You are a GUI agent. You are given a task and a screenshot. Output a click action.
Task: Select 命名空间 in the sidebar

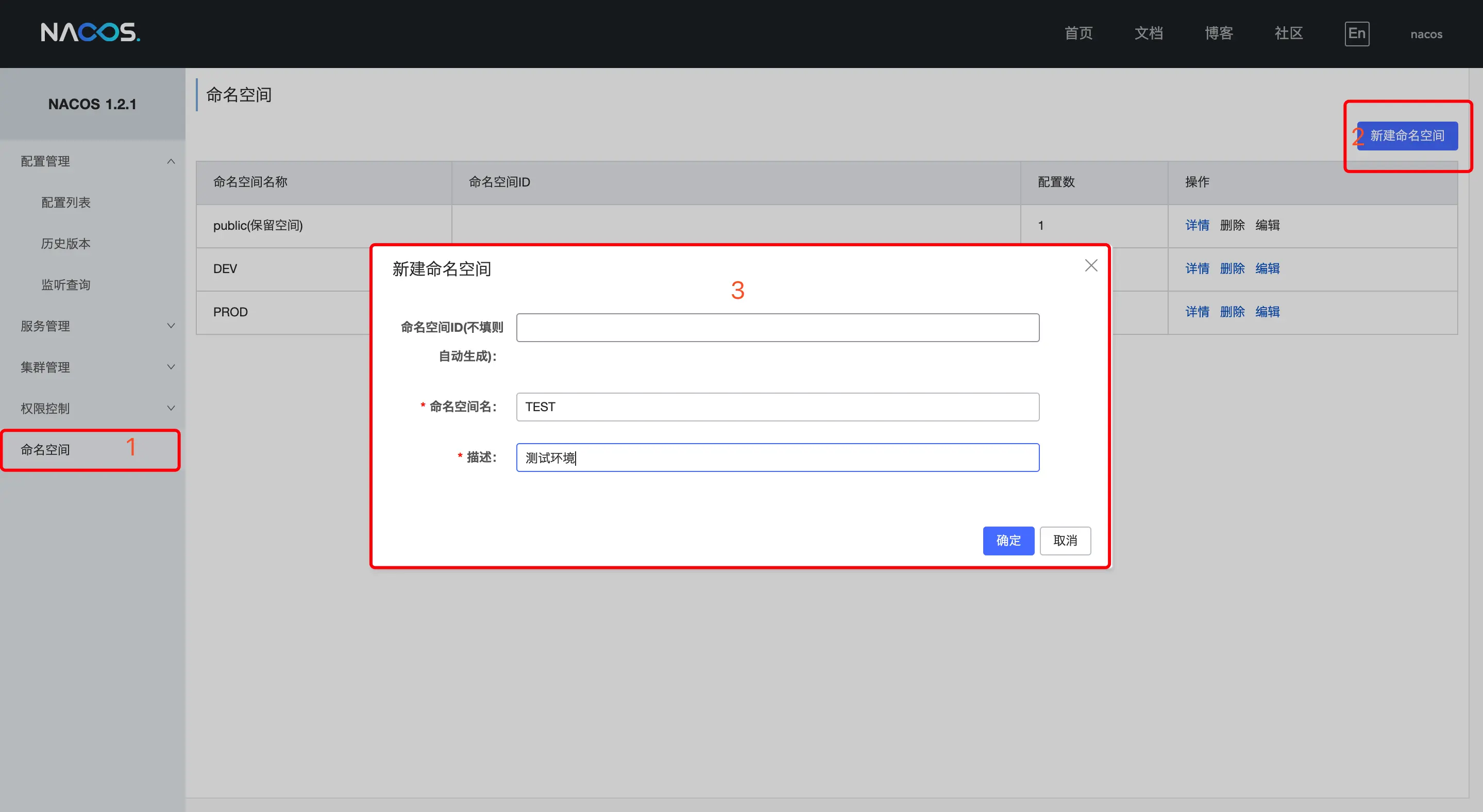coord(45,449)
